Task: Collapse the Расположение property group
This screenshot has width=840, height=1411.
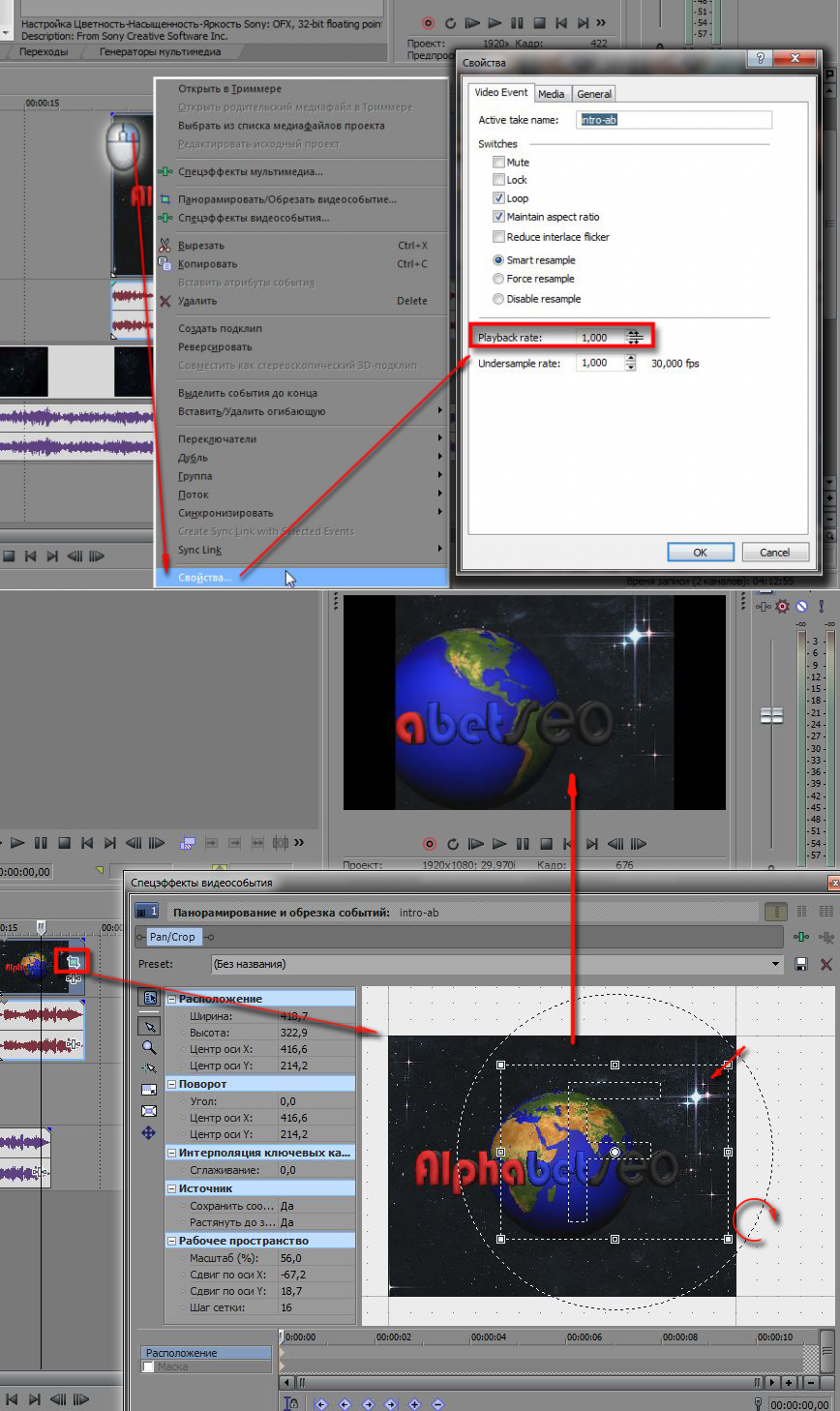Action: 172,999
